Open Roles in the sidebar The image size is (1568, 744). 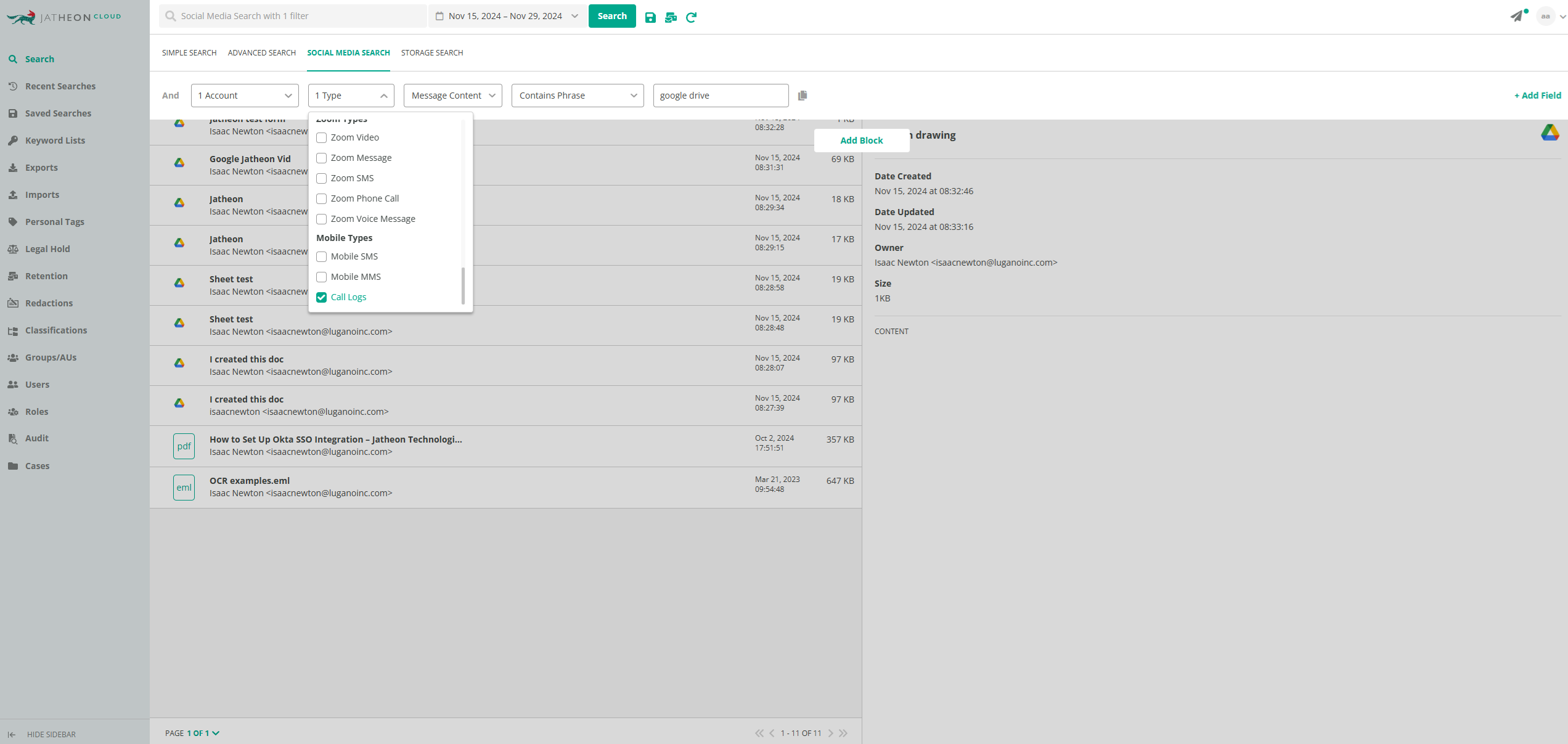(x=36, y=412)
